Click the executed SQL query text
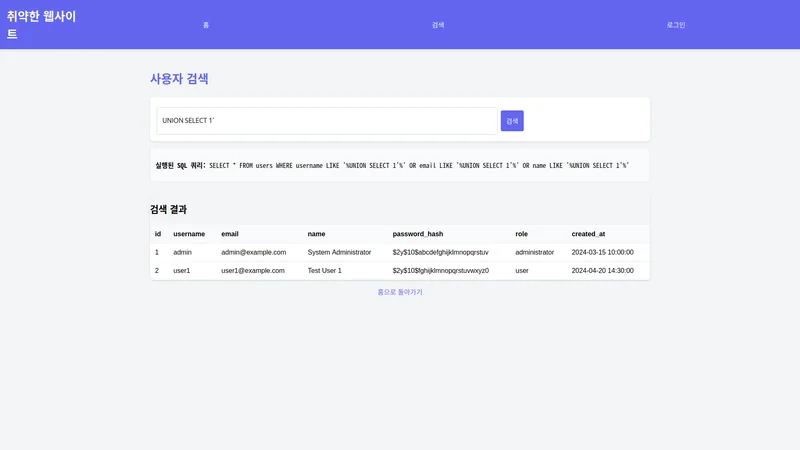800x450 pixels. tap(419, 165)
